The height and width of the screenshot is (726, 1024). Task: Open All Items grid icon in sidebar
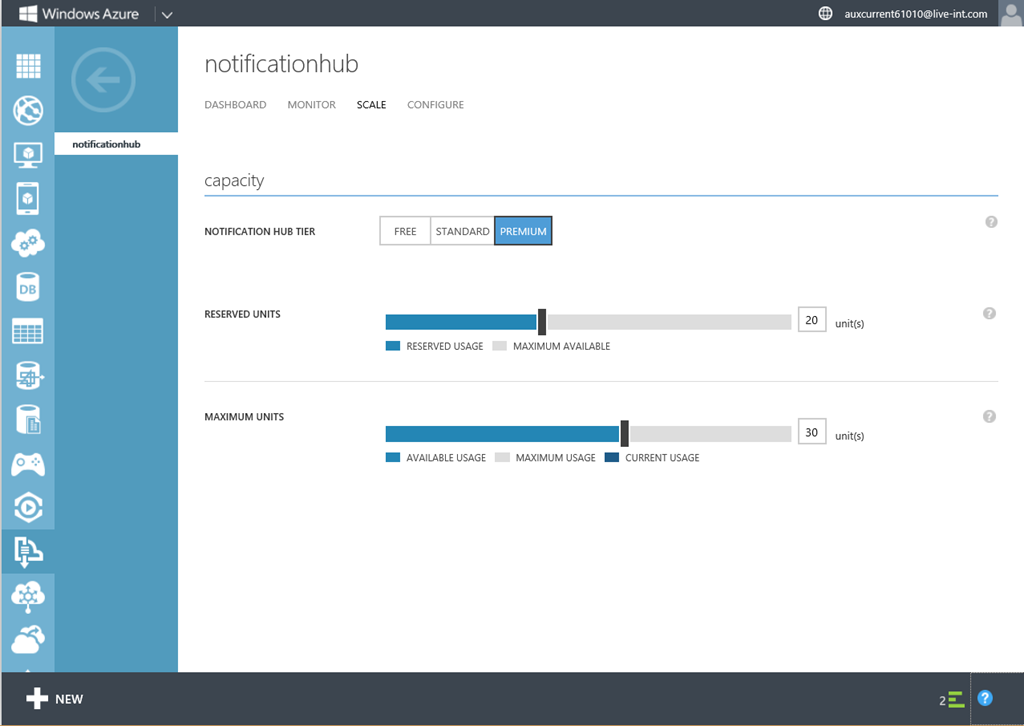[x=28, y=66]
